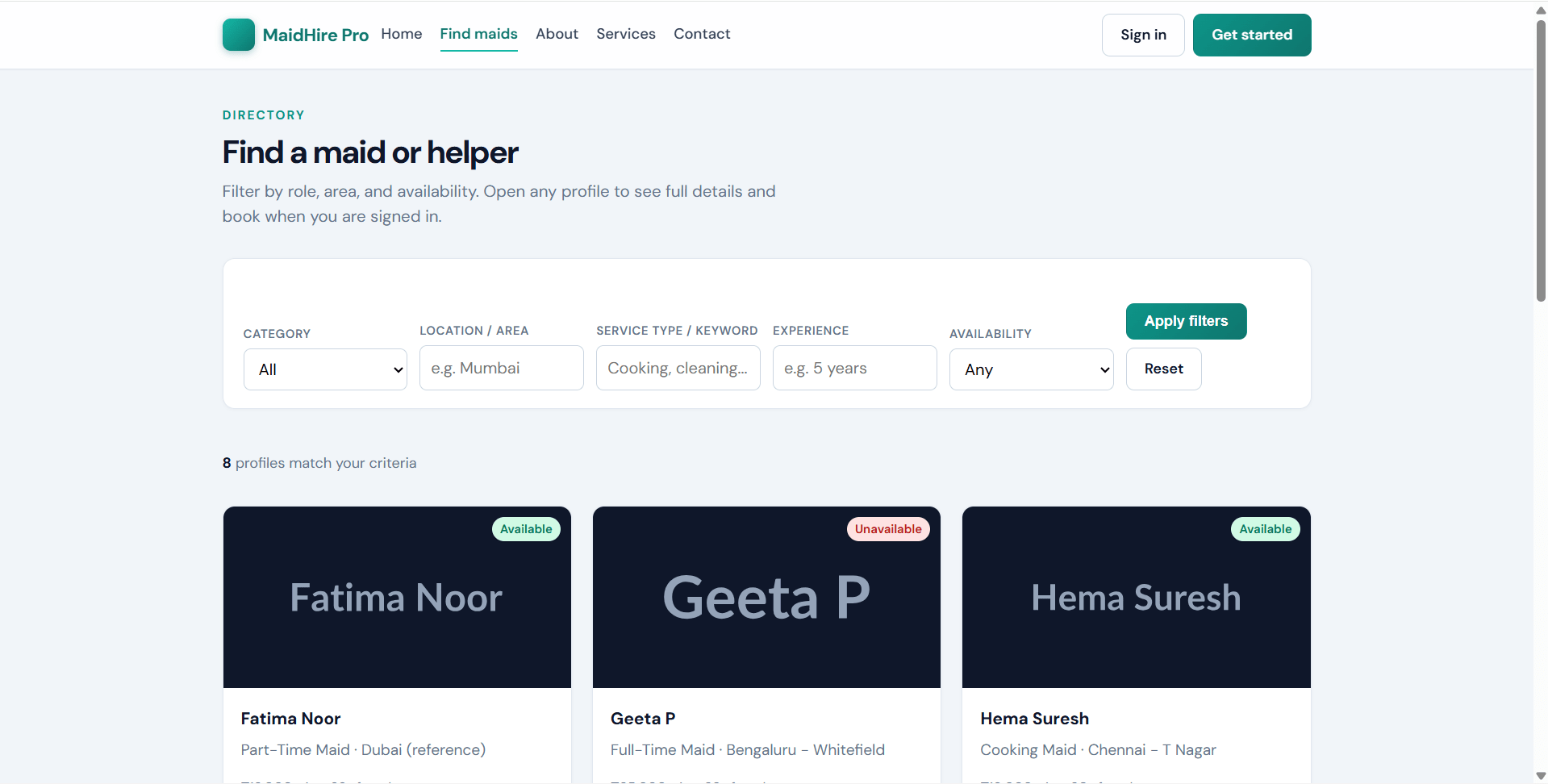Open the Contact page link
Screen dimensions: 1548x784
(x=702, y=34)
